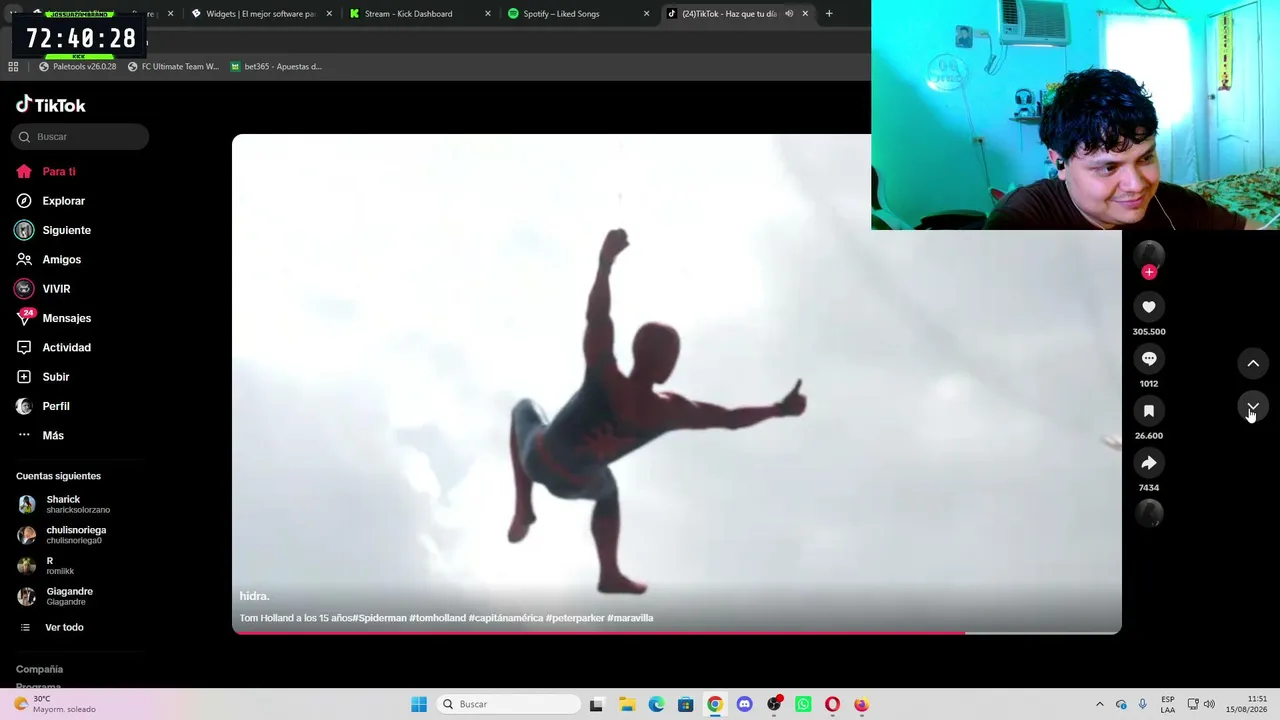Open comments on the Spiderman video

point(1149,359)
